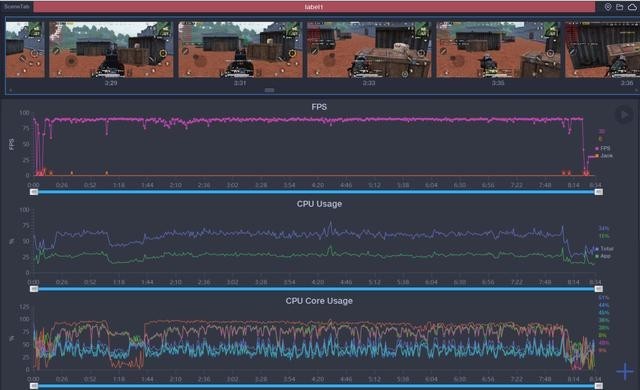Toggle the Jank series in the legend

click(x=604, y=155)
